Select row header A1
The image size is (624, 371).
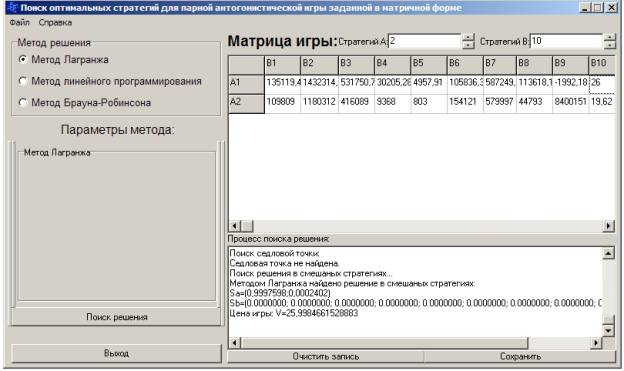246,84
